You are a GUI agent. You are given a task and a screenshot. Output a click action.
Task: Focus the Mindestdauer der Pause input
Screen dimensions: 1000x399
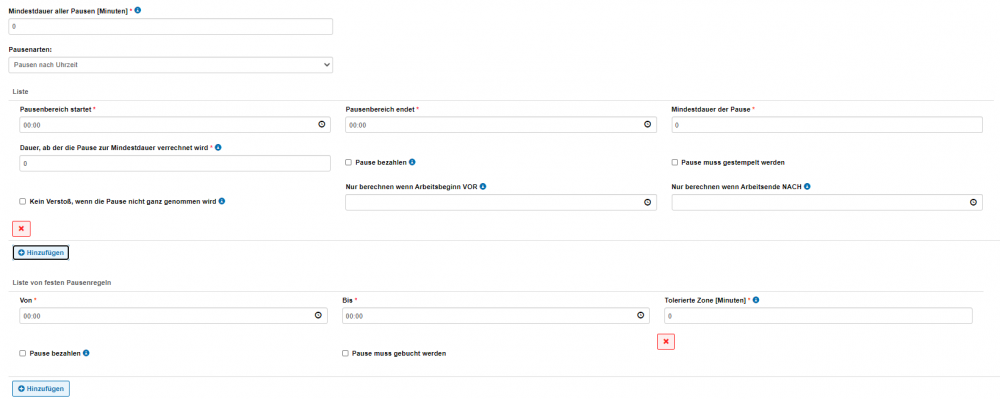pos(827,125)
